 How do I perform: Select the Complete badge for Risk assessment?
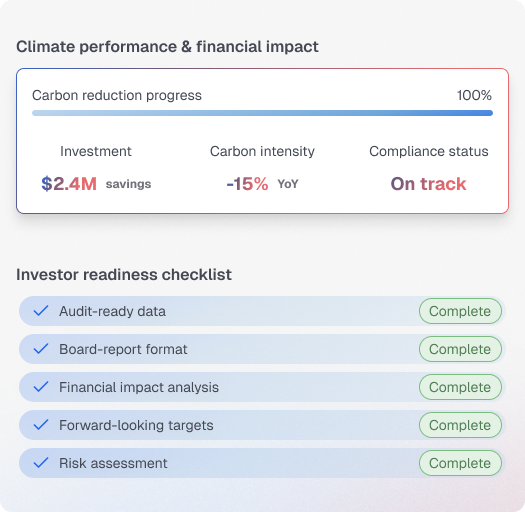click(460, 463)
